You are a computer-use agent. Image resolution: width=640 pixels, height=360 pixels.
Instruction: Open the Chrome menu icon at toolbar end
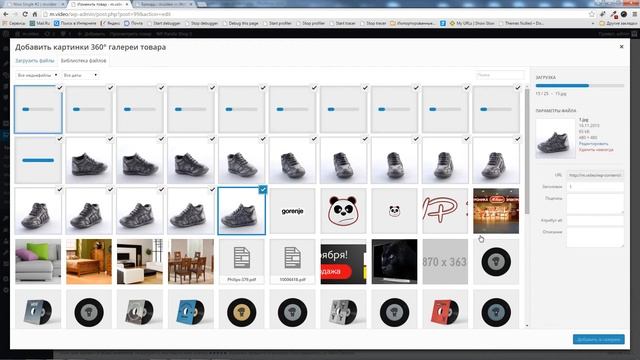pos(635,14)
